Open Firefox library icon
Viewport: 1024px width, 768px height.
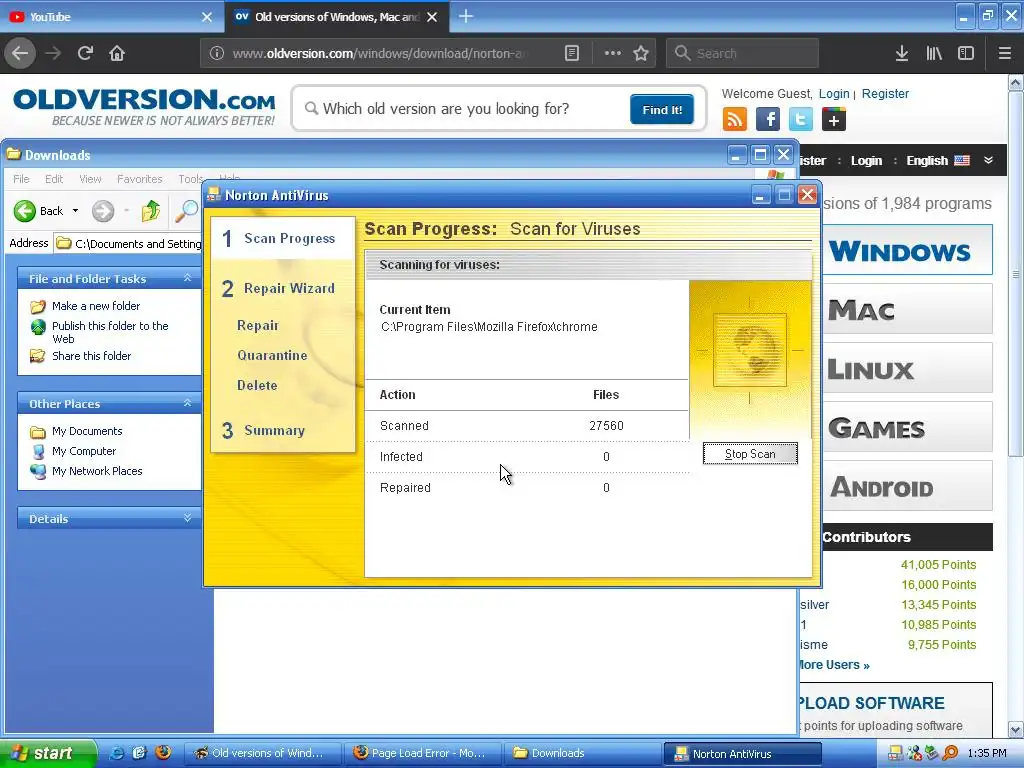click(934, 54)
